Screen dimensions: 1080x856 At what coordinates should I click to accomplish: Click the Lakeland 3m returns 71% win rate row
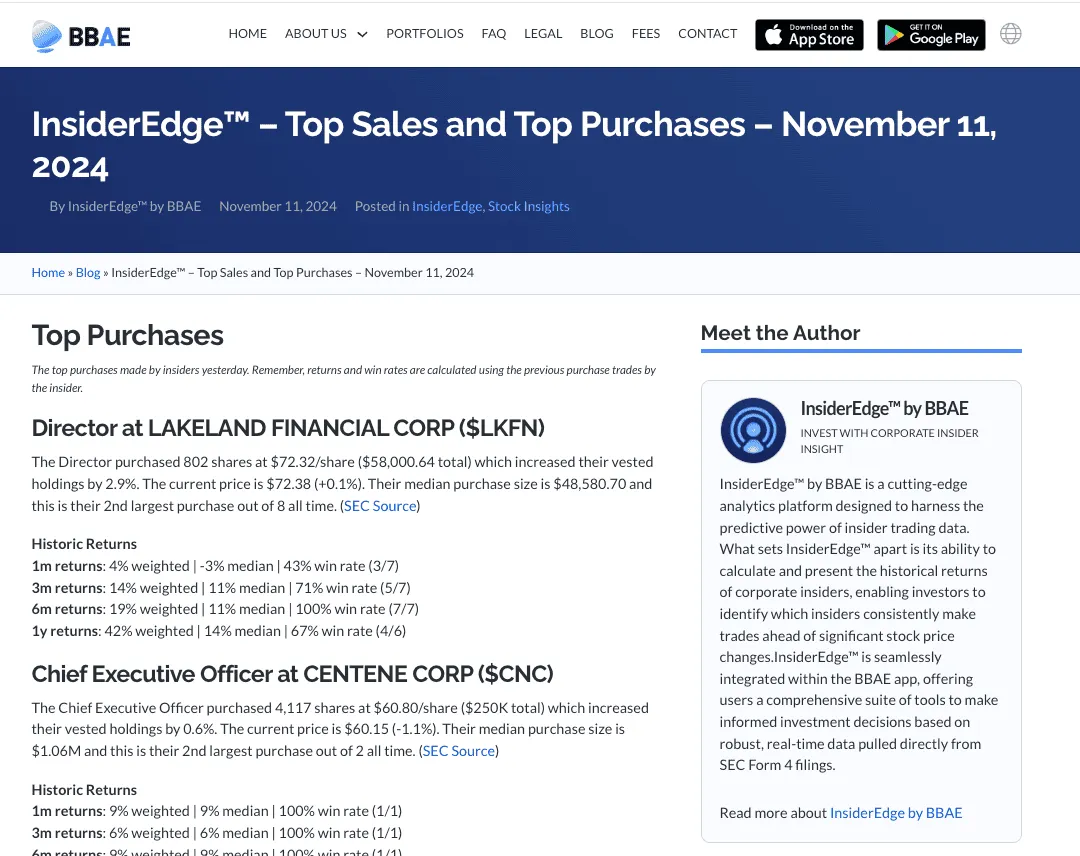pos(221,588)
